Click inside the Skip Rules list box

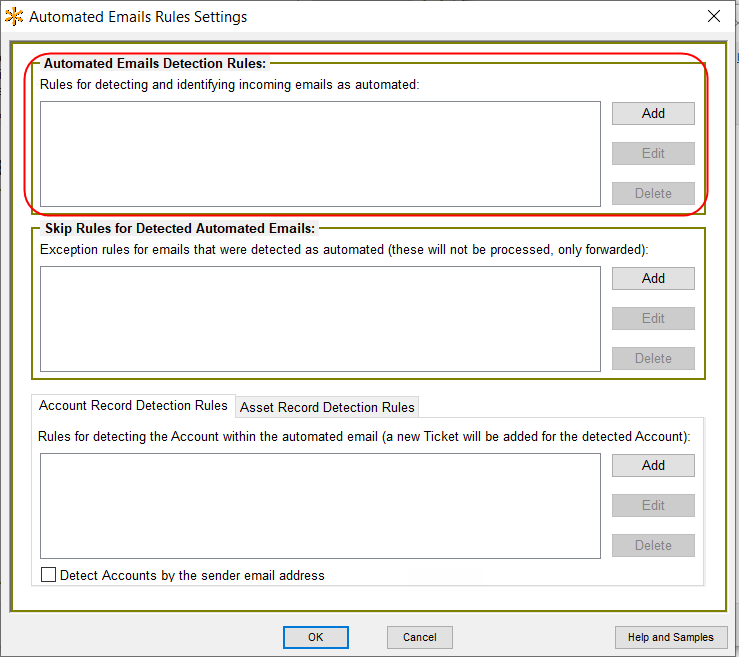coord(320,319)
